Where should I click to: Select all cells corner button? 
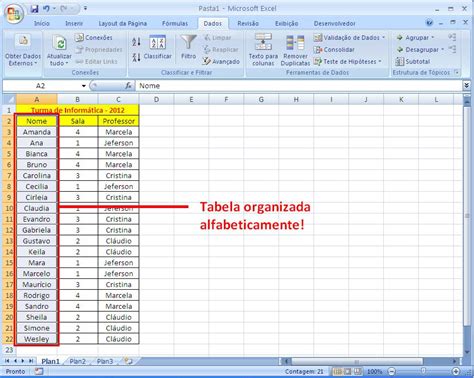pyautogui.click(x=9, y=99)
